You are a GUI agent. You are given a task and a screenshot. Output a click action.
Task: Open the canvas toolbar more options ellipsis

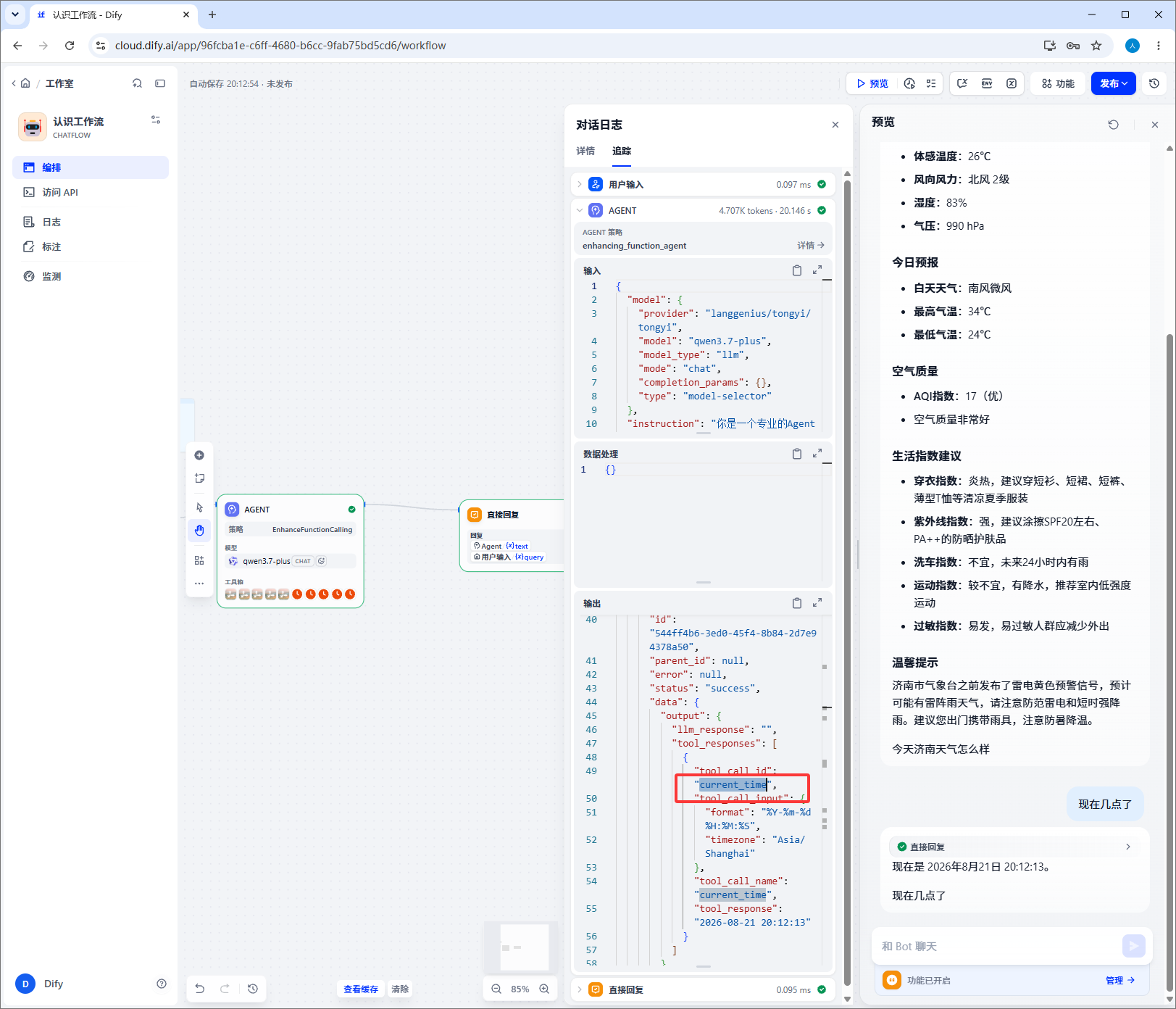coord(199,584)
